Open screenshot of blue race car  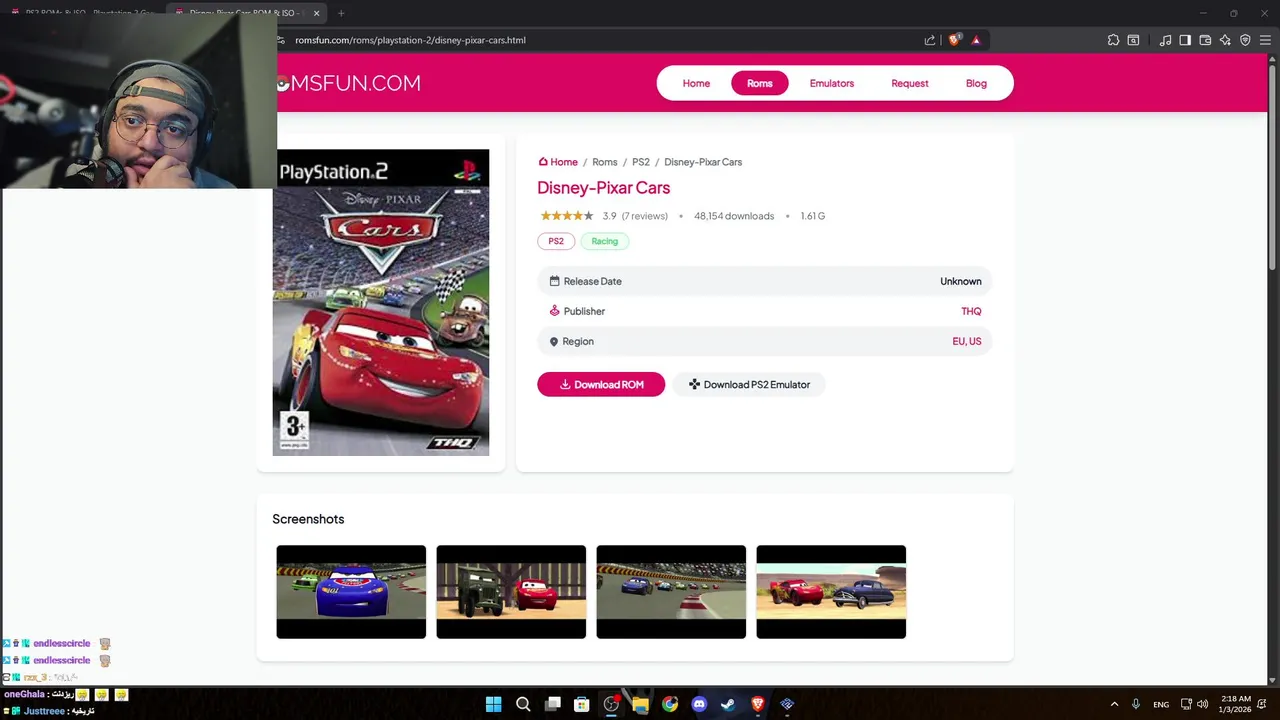(x=351, y=592)
